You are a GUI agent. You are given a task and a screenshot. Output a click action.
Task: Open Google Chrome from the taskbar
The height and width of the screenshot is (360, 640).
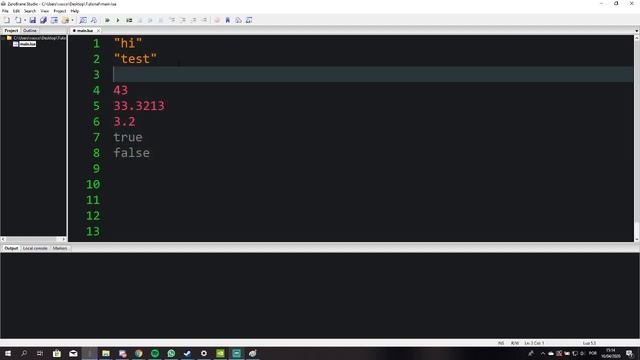[x=139, y=353]
